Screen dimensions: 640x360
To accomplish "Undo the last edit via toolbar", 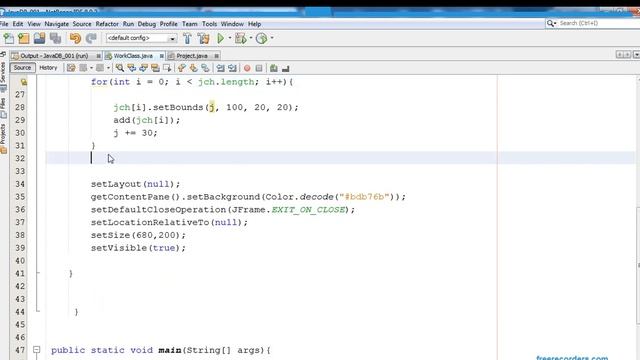I will click(x=75, y=38).
